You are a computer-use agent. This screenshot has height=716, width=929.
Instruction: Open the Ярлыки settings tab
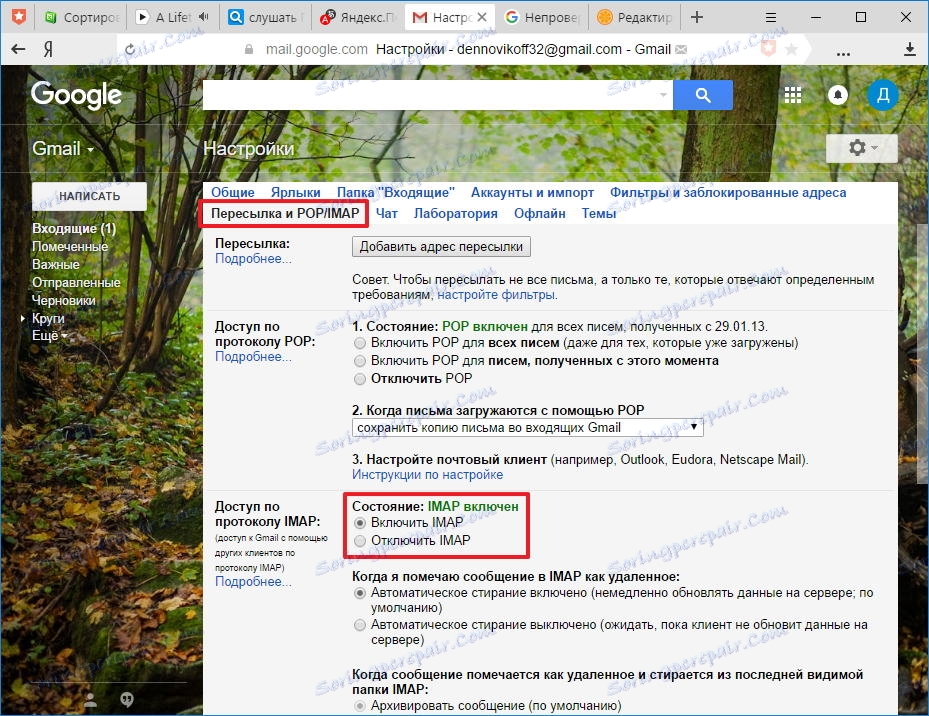pos(296,192)
